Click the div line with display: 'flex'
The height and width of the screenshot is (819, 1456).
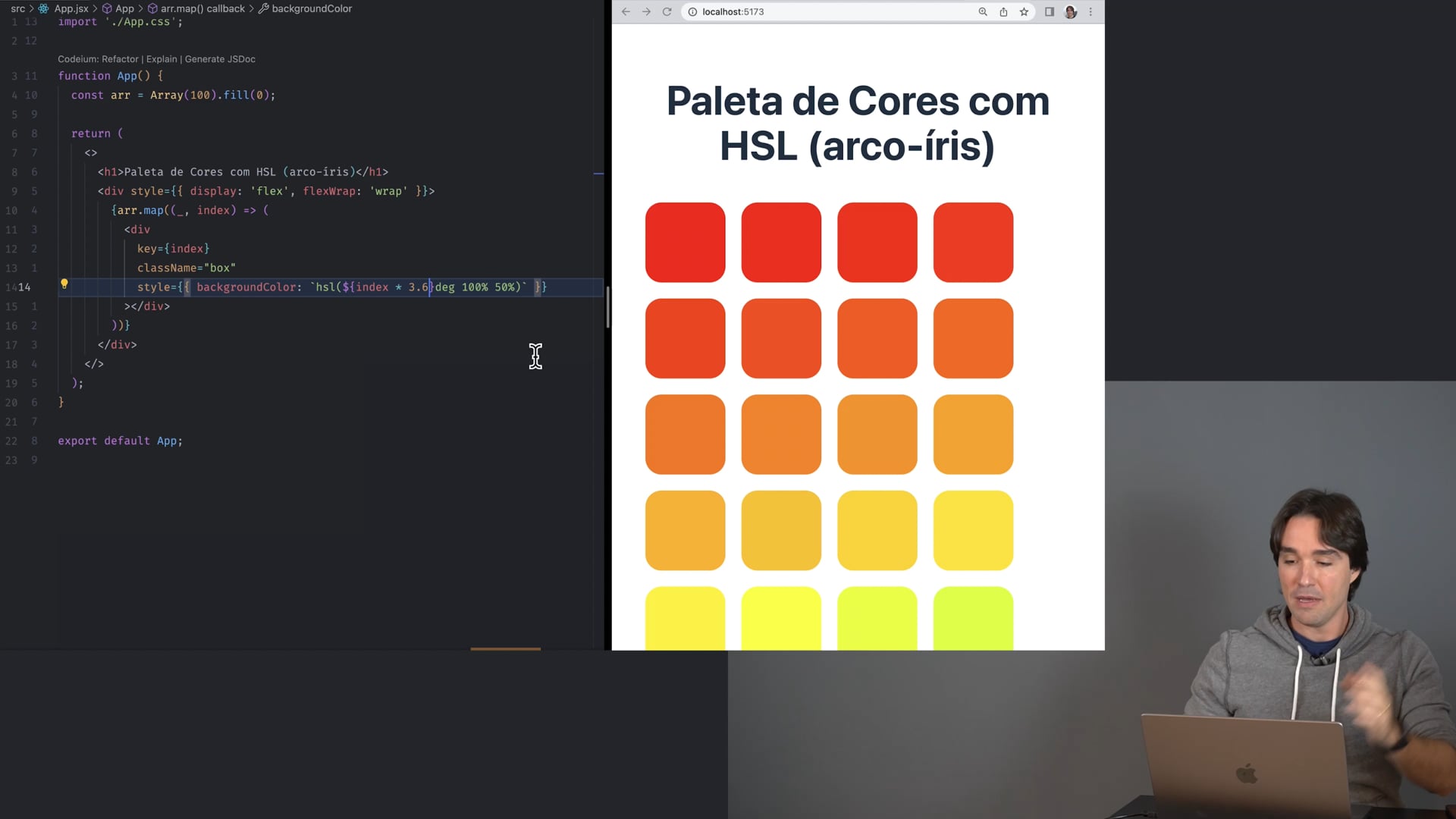click(266, 191)
